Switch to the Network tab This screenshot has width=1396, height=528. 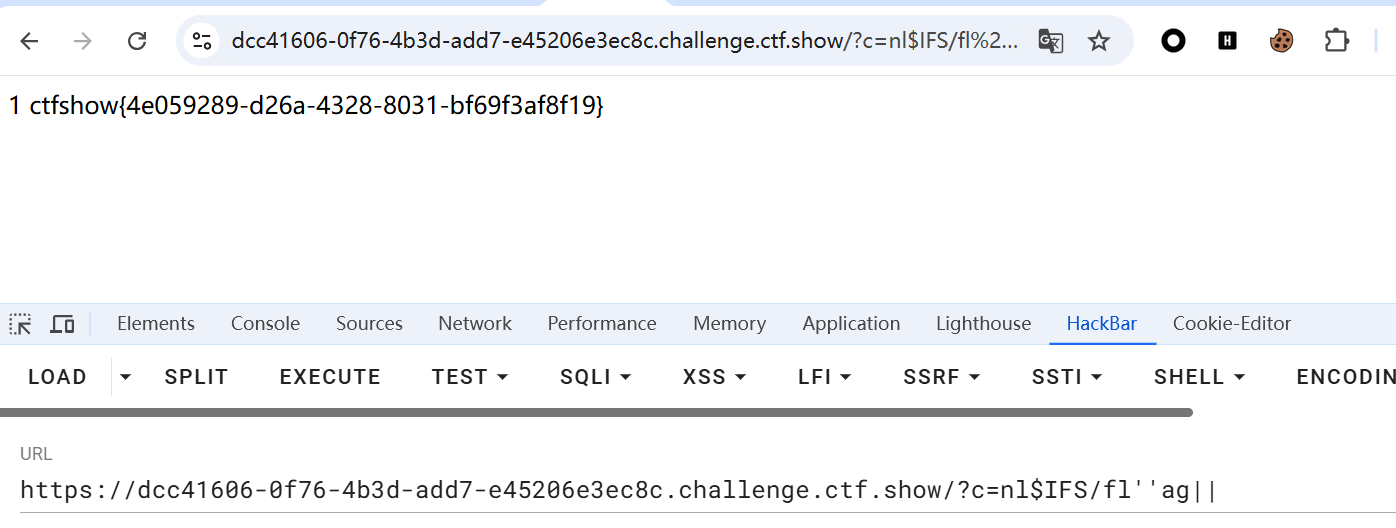[475, 324]
